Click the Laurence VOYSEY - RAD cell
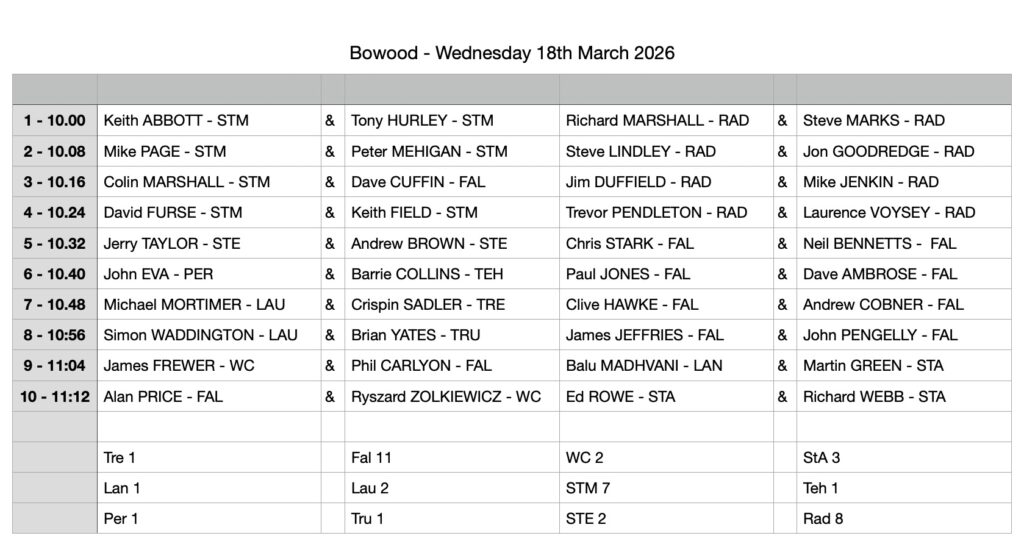The image size is (1024, 544). click(889, 212)
